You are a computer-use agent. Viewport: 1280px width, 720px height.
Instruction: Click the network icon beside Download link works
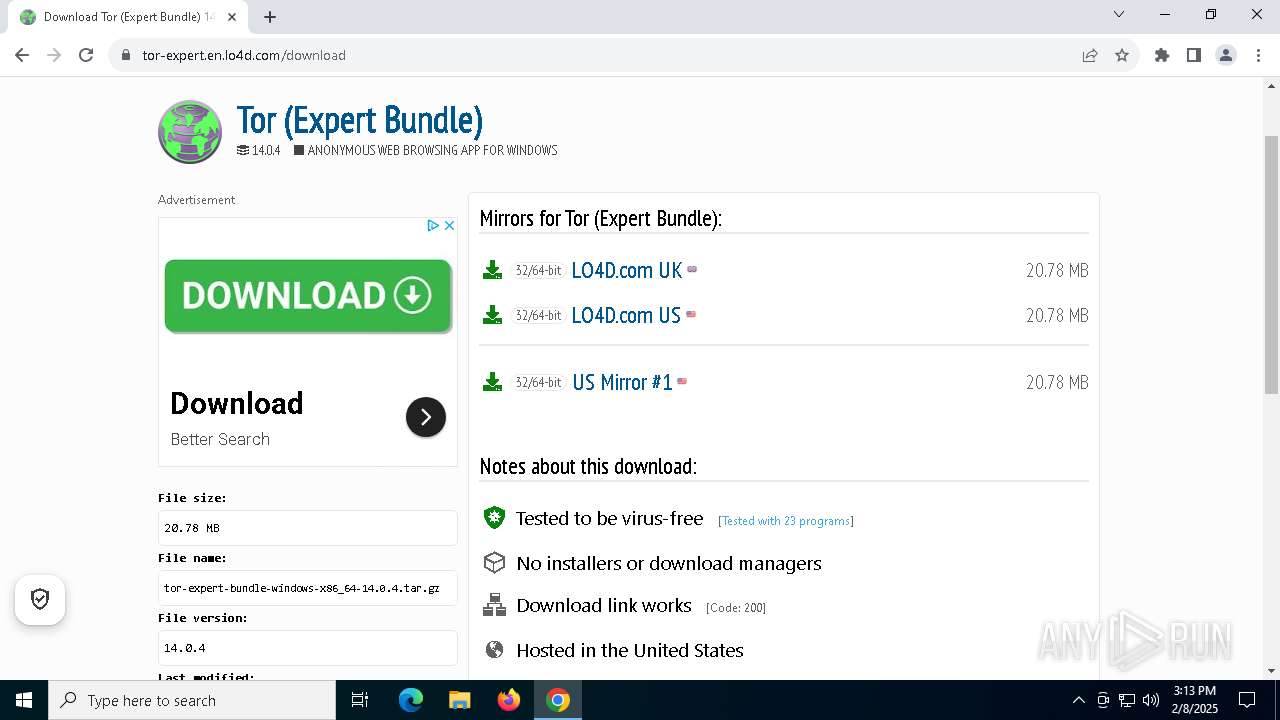tap(494, 606)
